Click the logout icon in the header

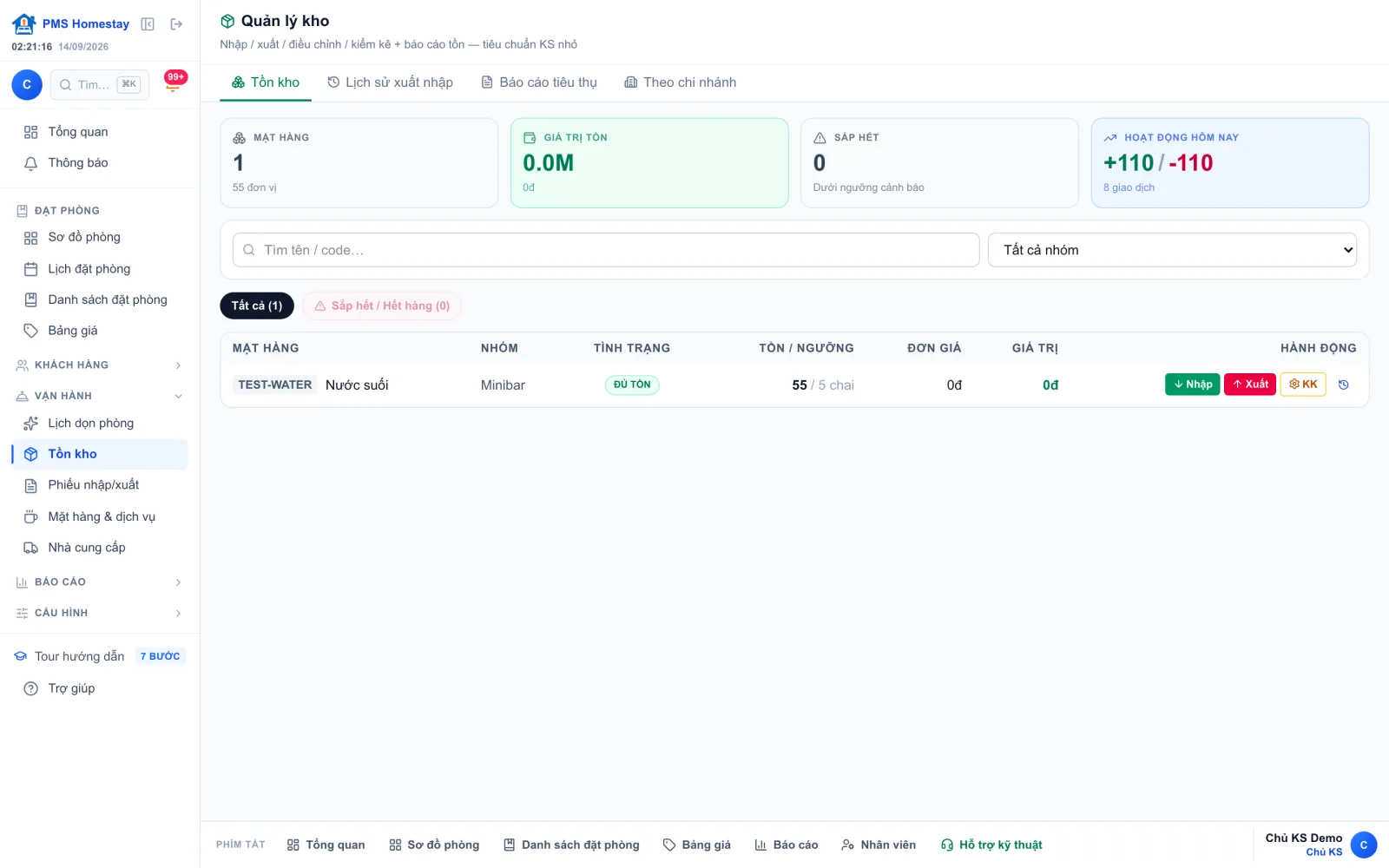(x=176, y=24)
